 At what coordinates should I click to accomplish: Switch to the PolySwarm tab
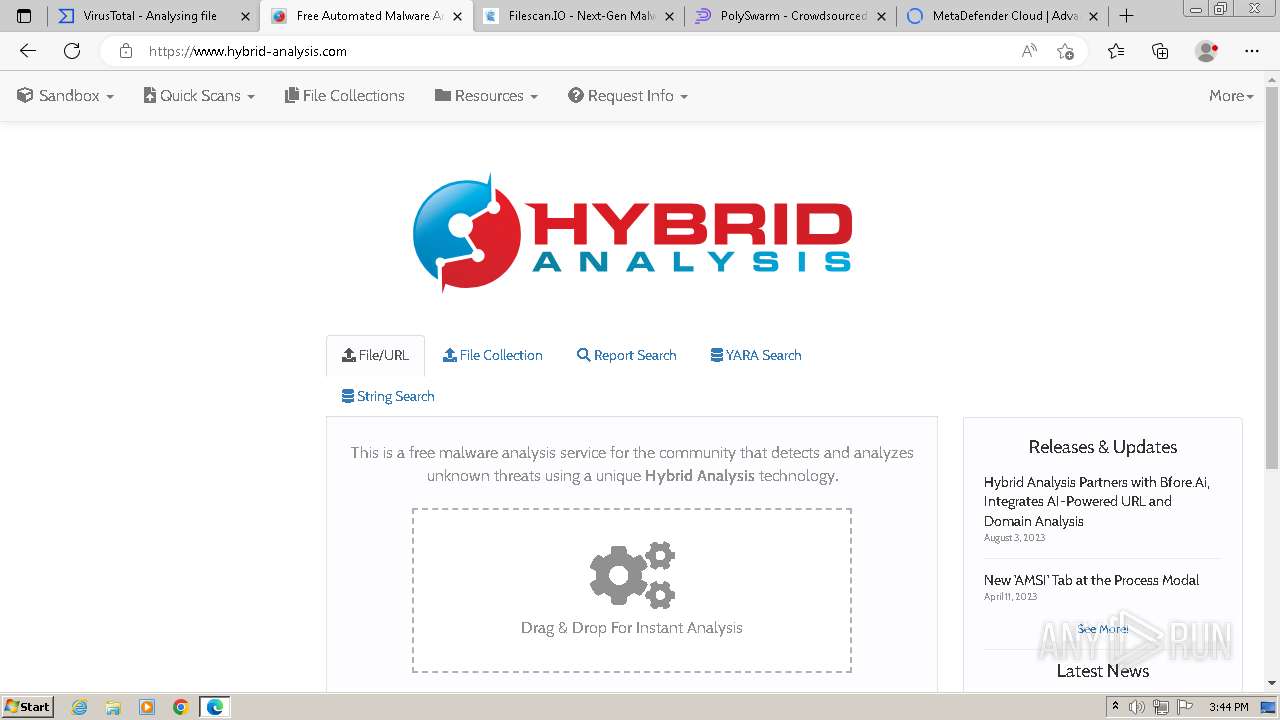(791, 16)
